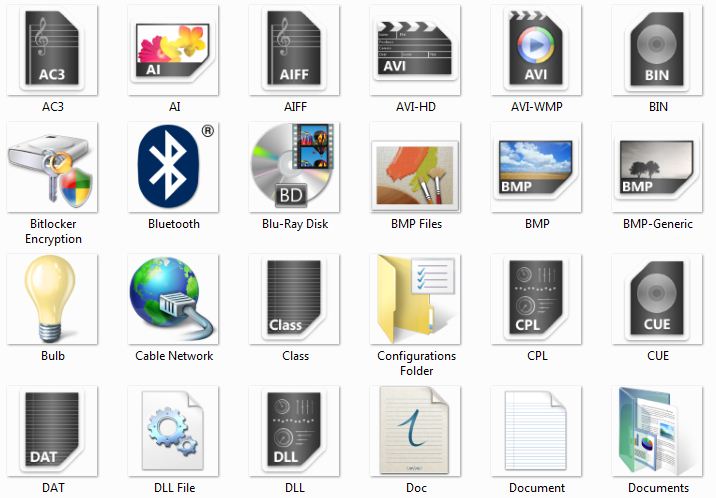
Task: Select the AC3 audio file icon
Action: point(52,50)
